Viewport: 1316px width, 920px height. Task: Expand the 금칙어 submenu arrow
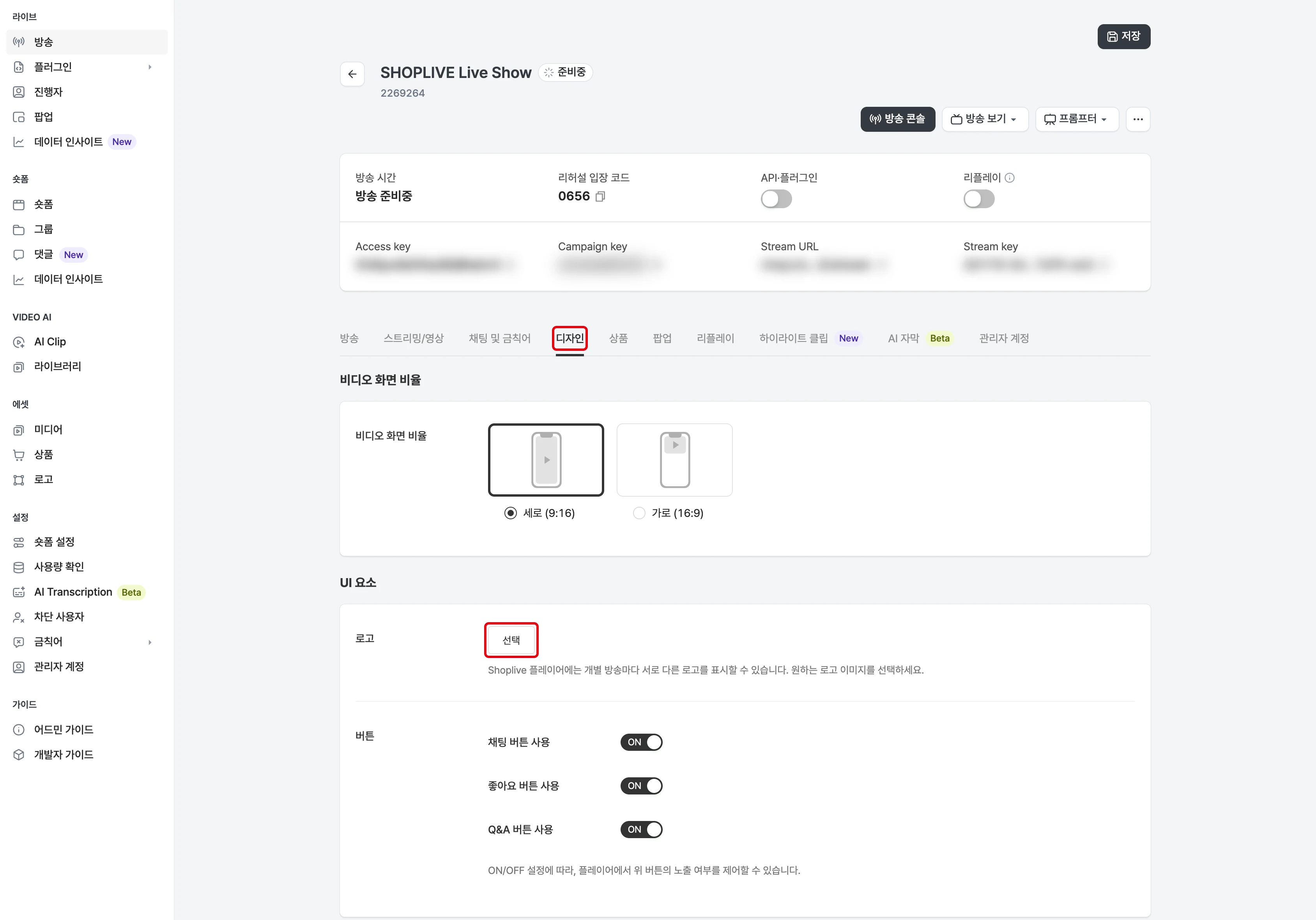[x=150, y=642]
